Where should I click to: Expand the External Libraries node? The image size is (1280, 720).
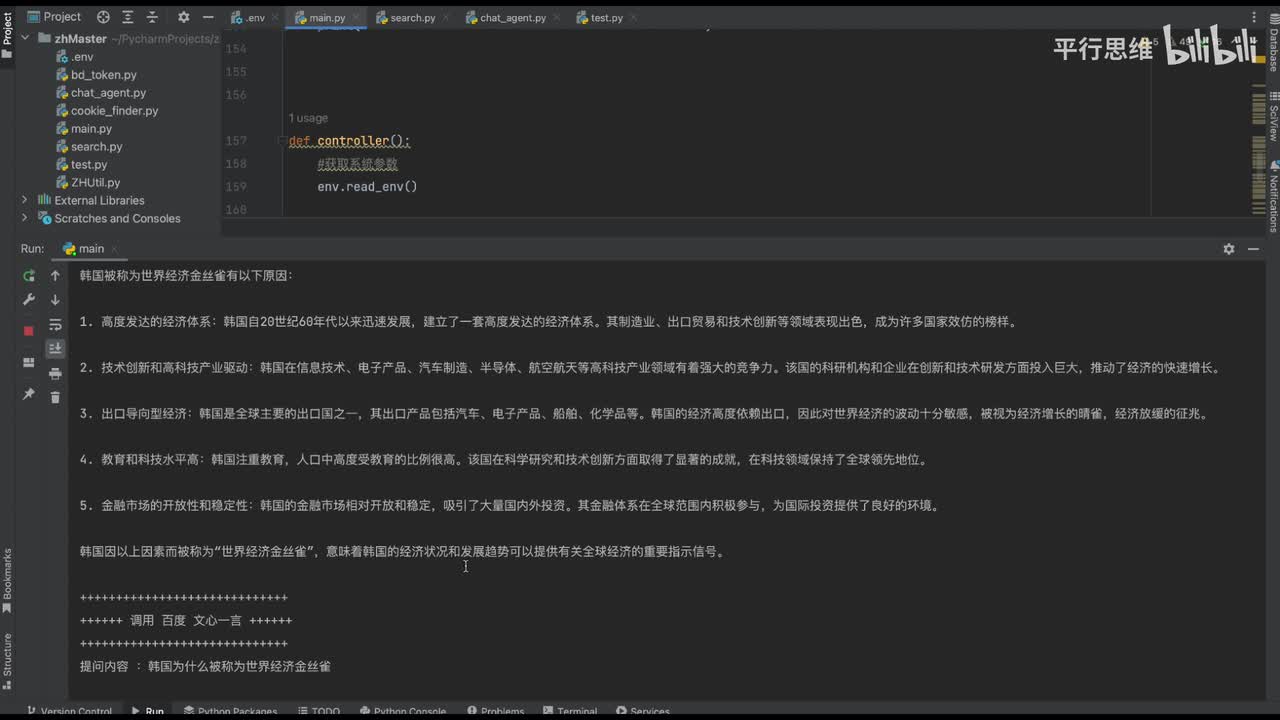[25, 200]
